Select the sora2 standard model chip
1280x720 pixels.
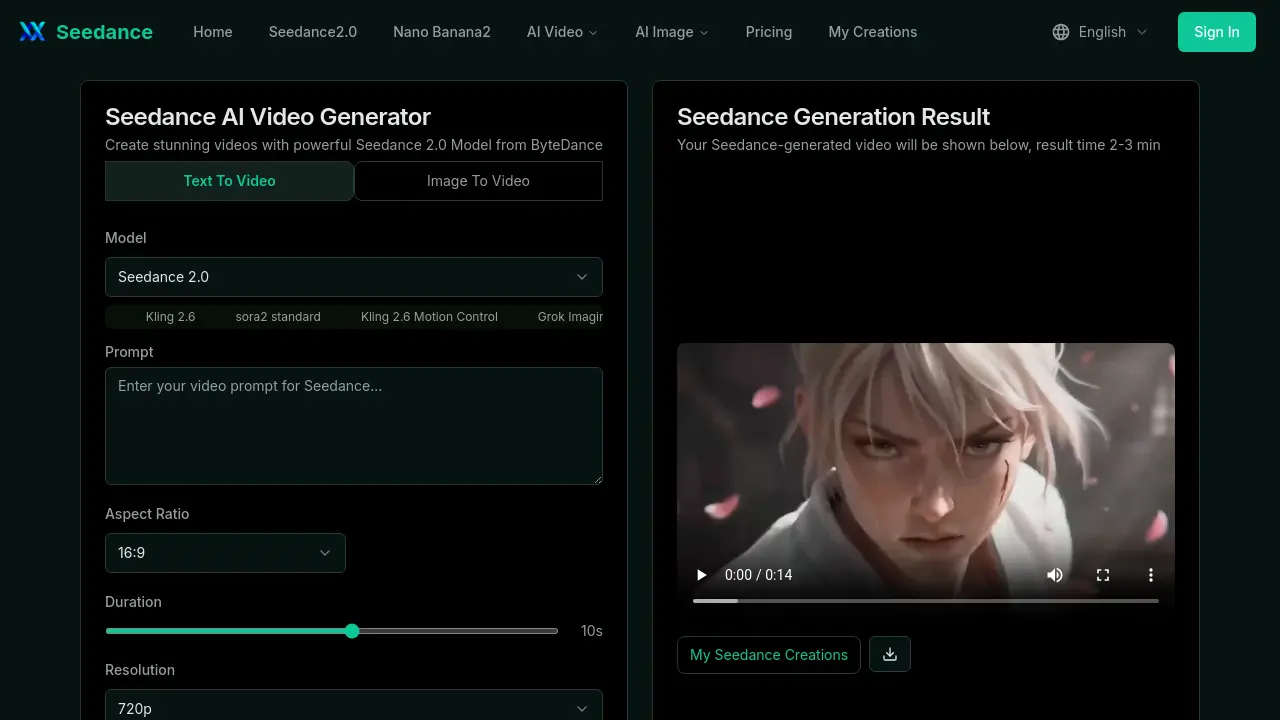pos(278,317)
